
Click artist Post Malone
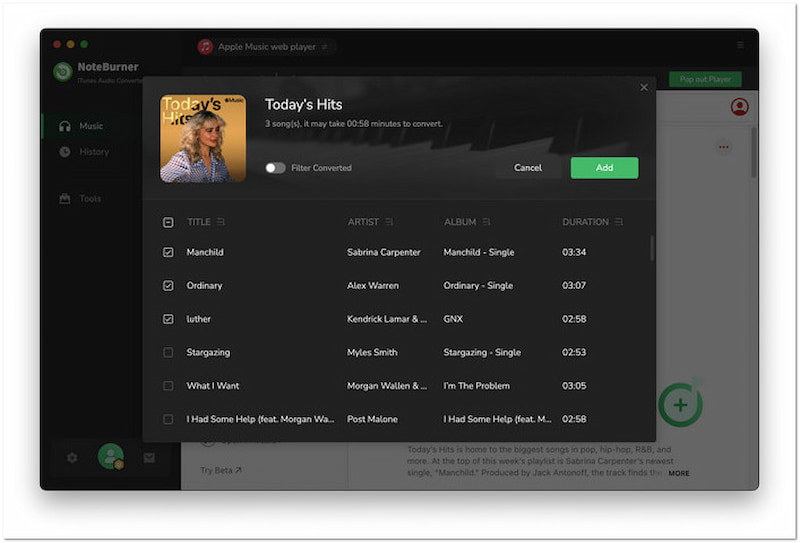pos(372,419)
